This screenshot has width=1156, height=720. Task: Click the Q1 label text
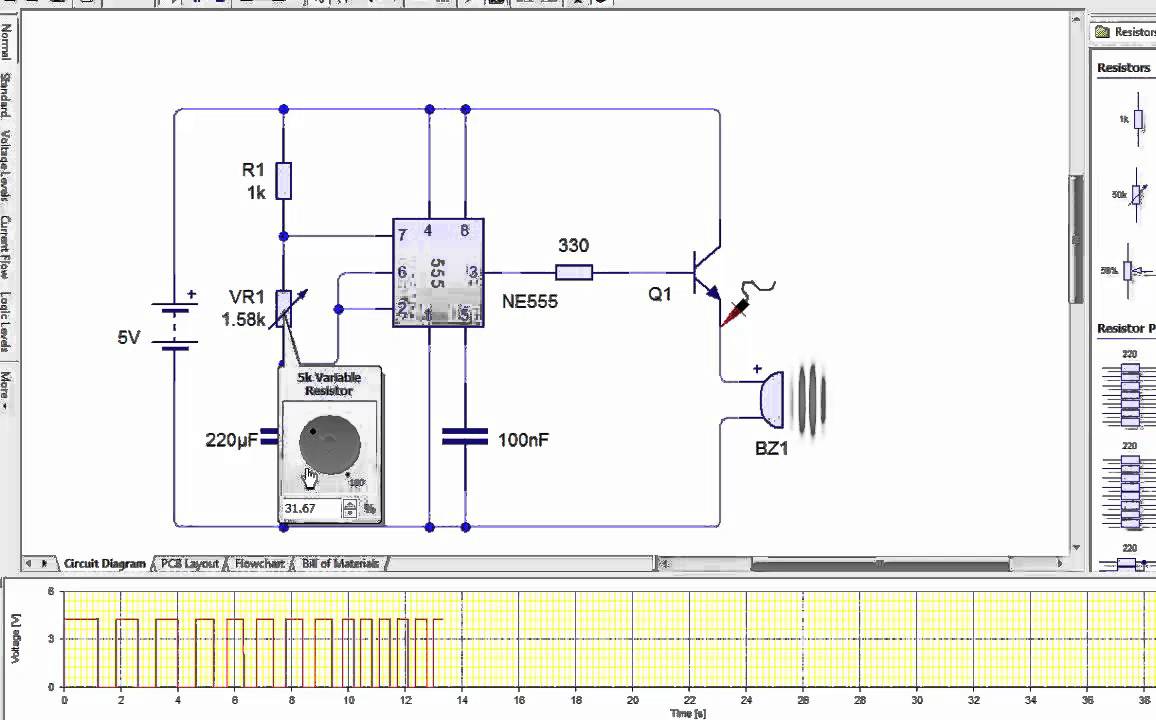tap(660, 294)
